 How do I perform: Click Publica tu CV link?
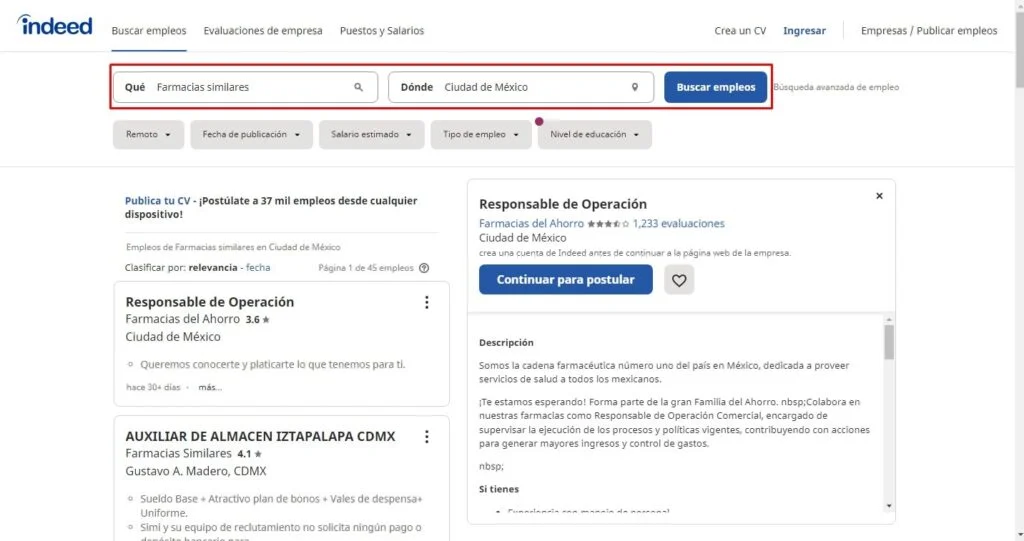[157, 201]
